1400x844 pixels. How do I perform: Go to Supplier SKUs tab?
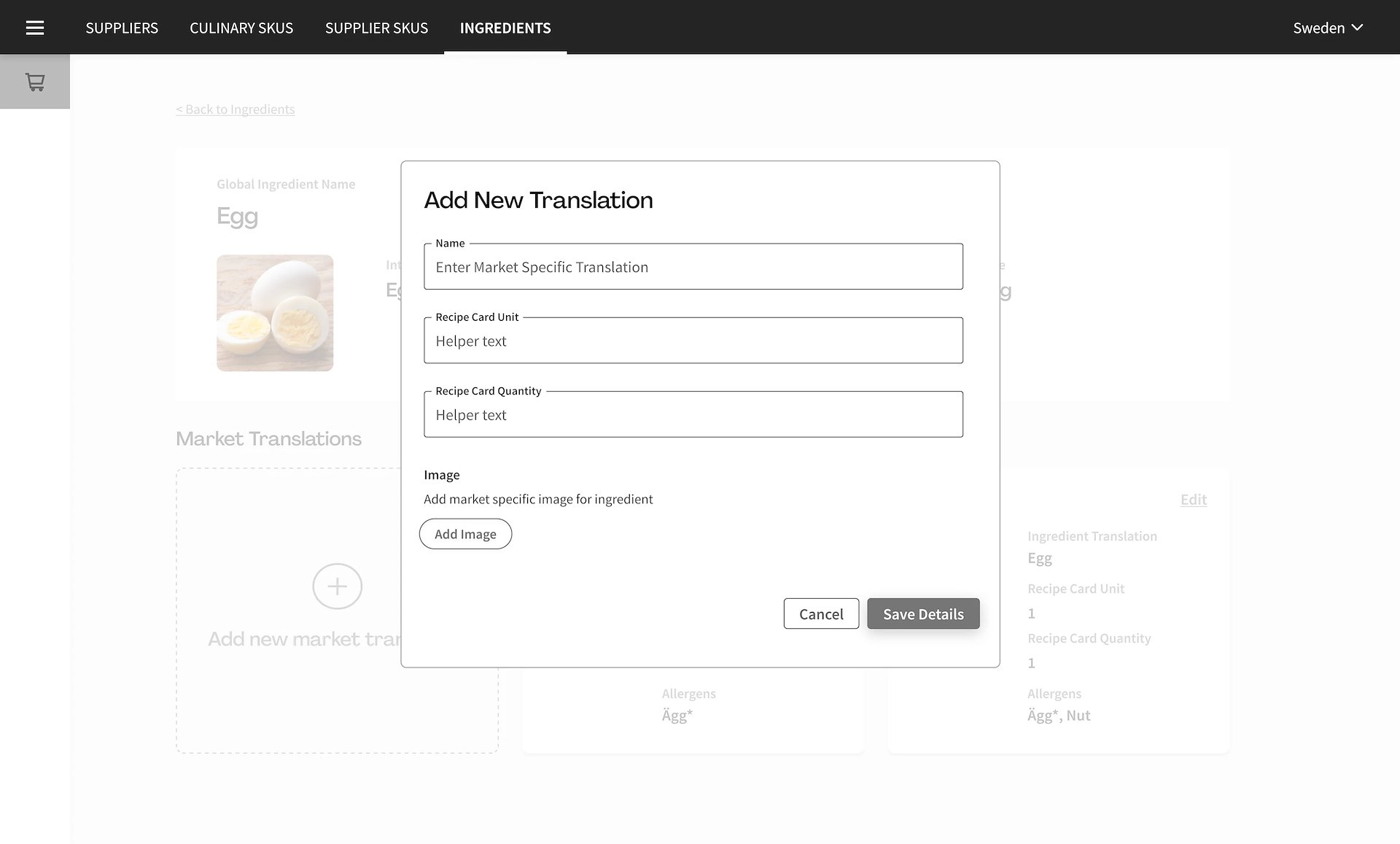[376, 28]
